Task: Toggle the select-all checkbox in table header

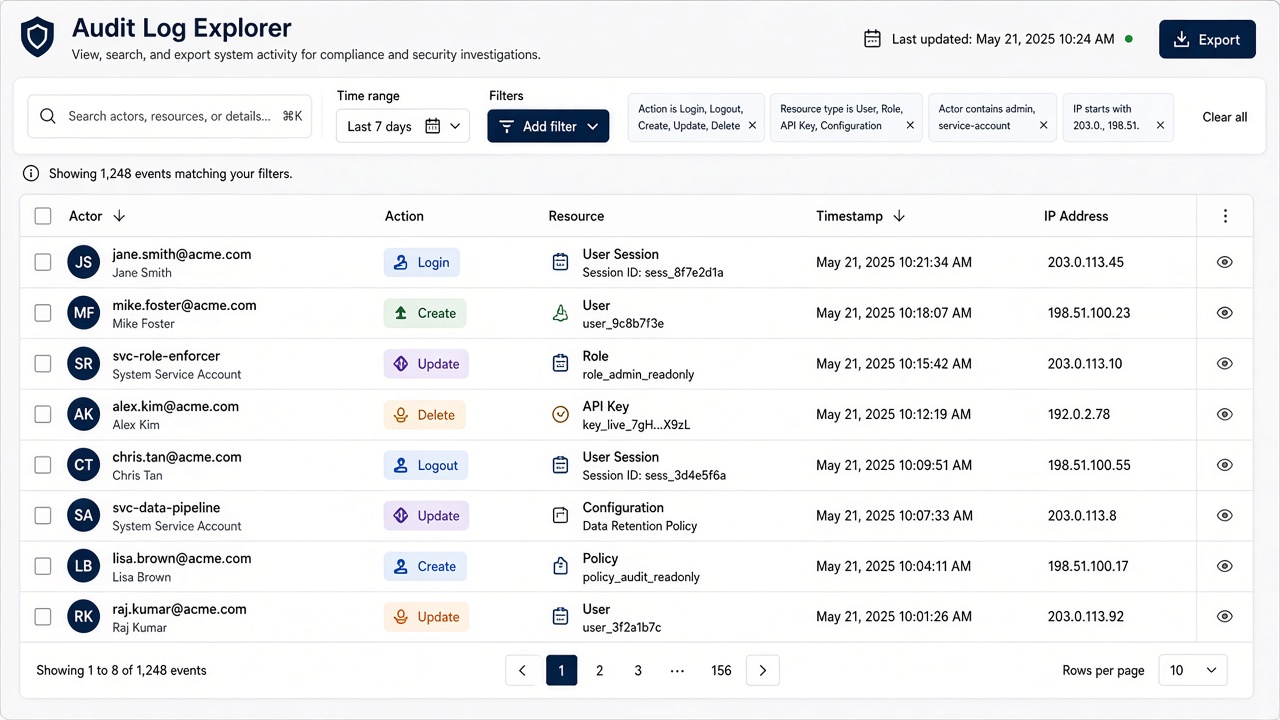Action: point(43,216)
